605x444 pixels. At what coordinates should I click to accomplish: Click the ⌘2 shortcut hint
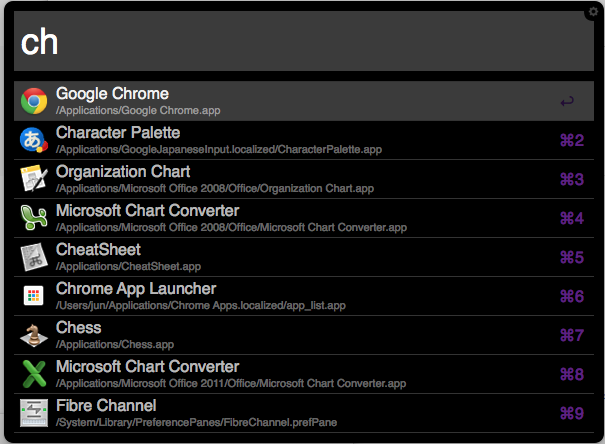pos(571,140)
